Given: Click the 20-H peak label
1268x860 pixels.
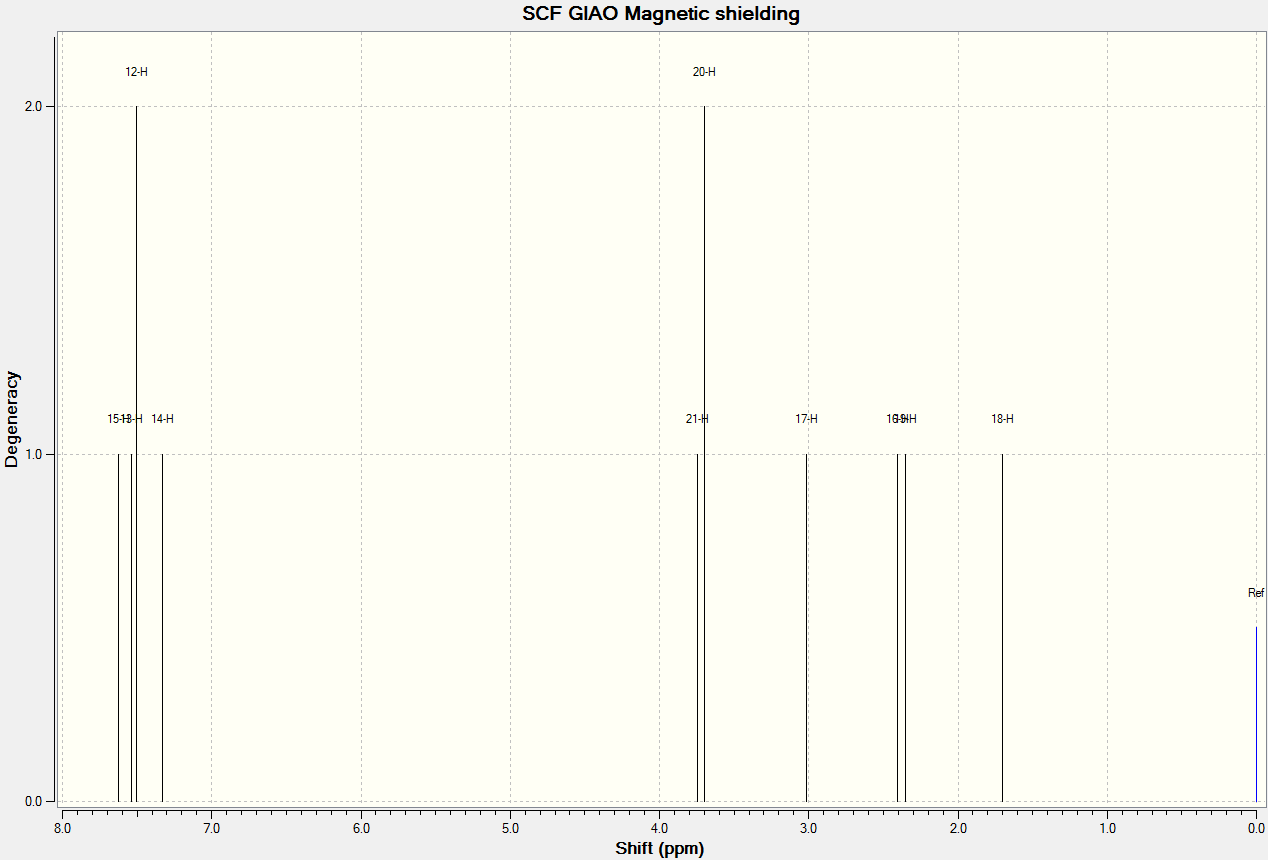Looking at the screenshot, I should pyautogui.click(x=704, y=72).
